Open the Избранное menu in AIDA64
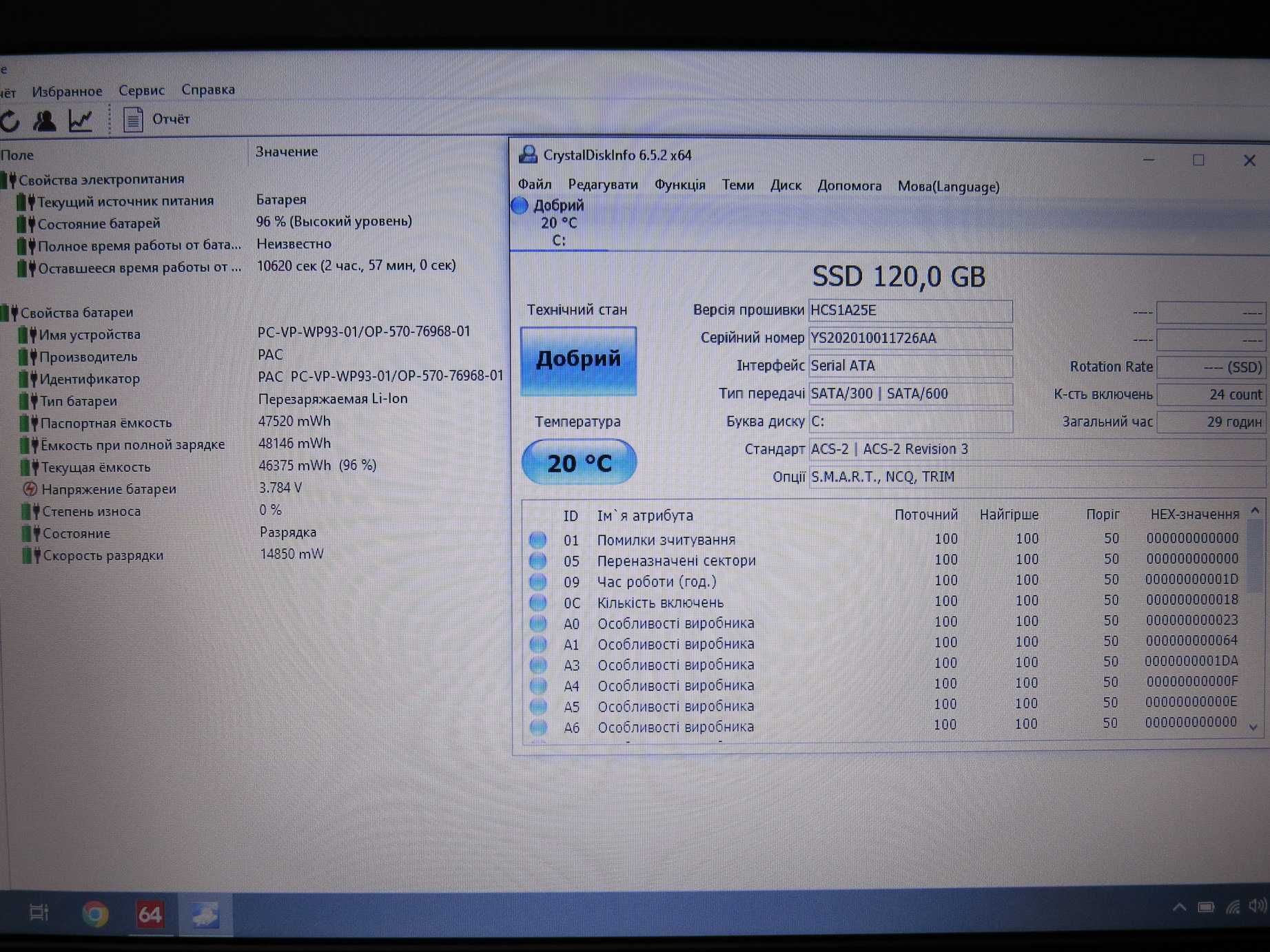 tap(67, 91)
